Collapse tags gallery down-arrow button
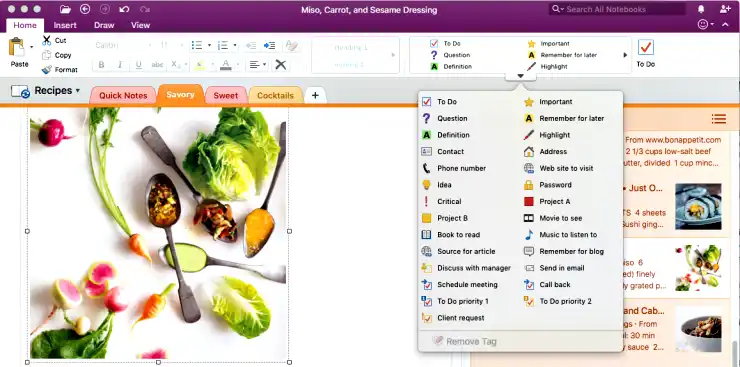The width and height of the screenshot is (740, 367). [x=520, y=76]
